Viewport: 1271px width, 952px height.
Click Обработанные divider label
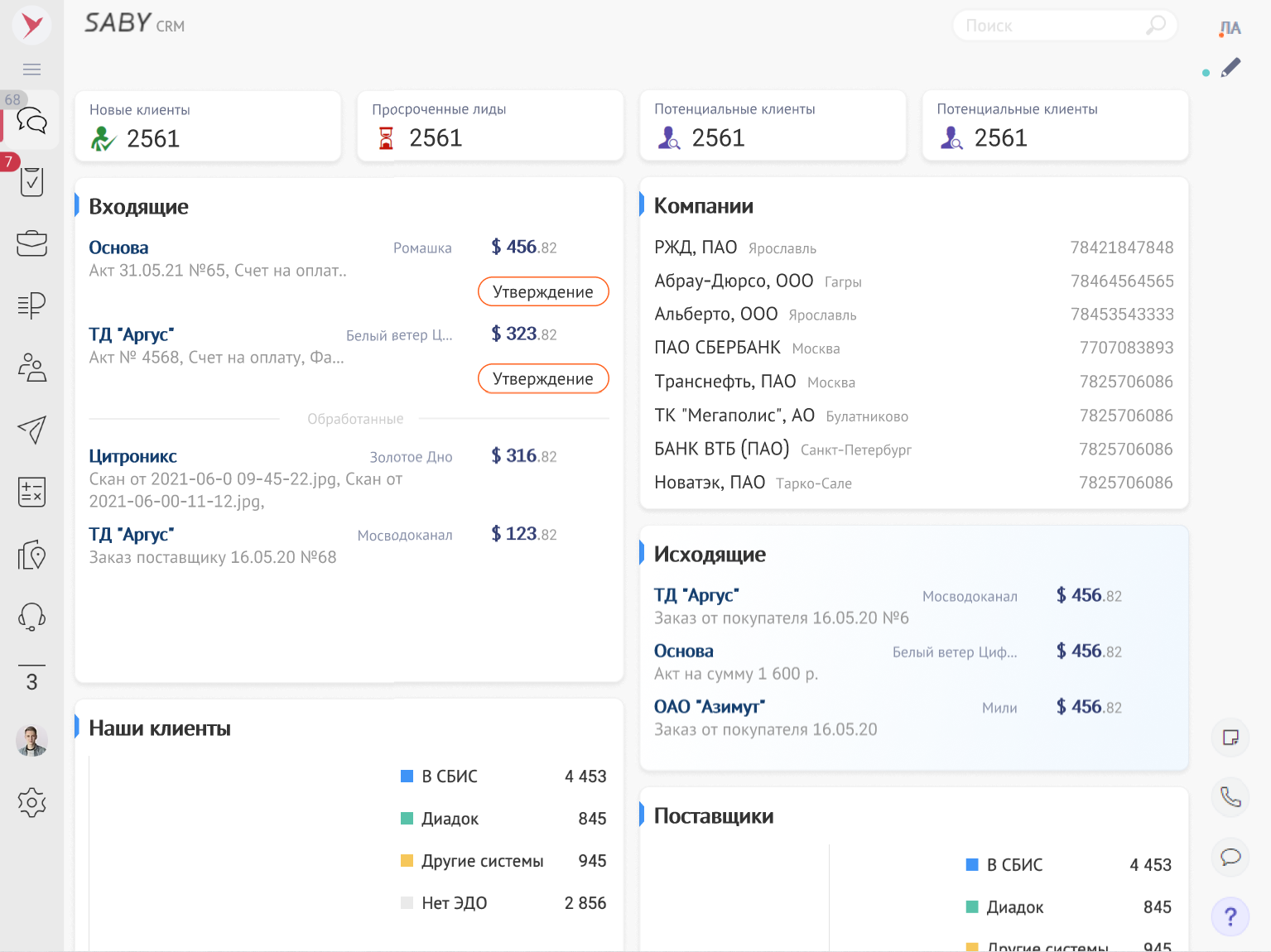[x=355, y=419]
